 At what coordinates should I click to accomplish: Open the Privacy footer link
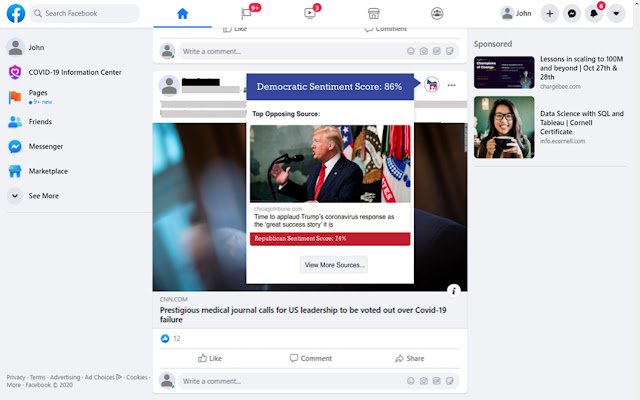point(16,377)
